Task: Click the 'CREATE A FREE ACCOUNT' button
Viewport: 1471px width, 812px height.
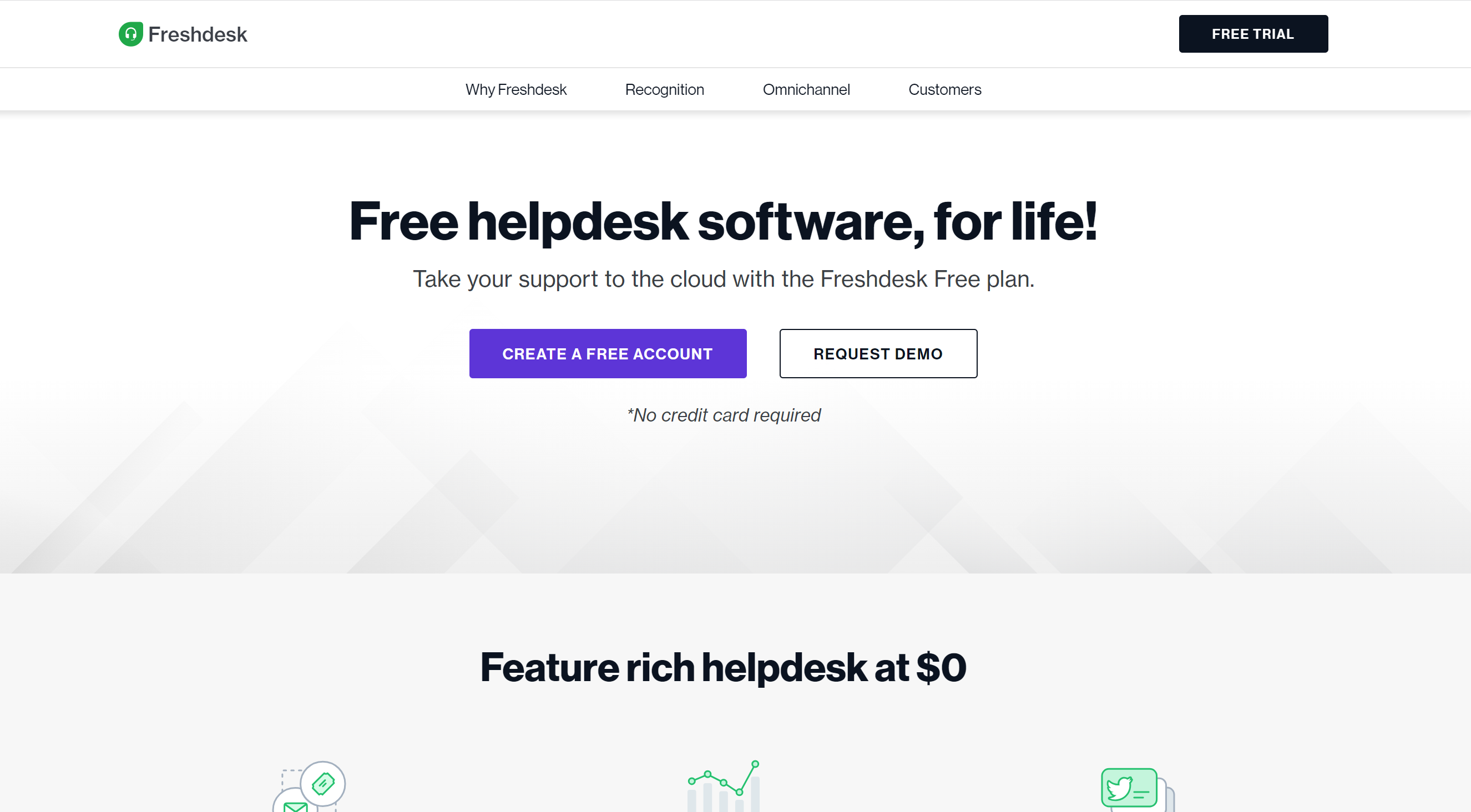Action: pyautogui.click(x=607, y=353)
